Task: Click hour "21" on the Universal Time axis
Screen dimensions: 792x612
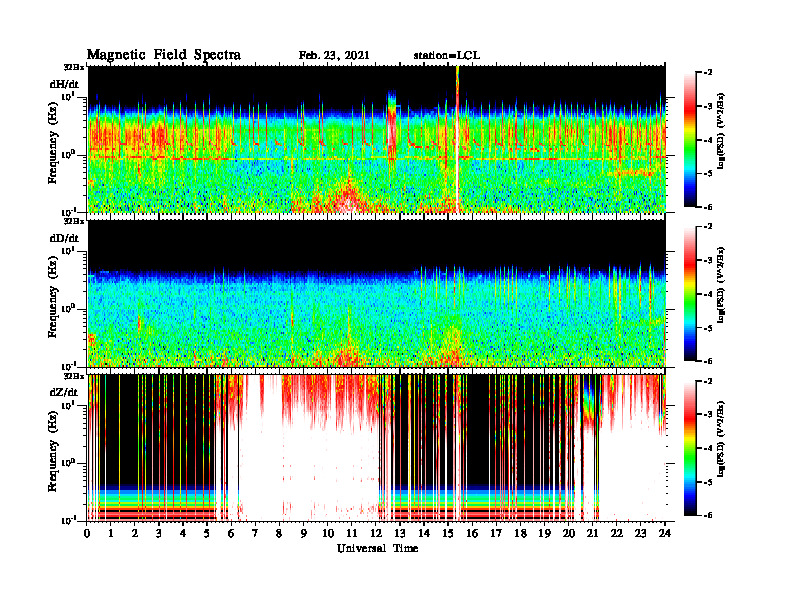Action: coord(592,534)
